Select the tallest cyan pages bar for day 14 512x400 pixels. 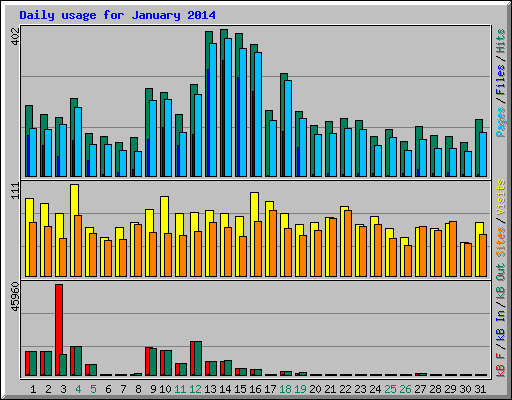[228, 107]
